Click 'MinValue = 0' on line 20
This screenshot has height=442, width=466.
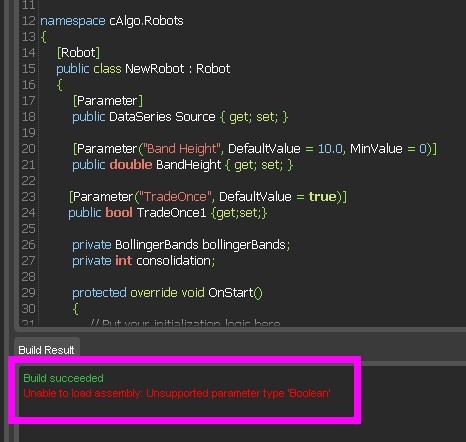(388, 149)
